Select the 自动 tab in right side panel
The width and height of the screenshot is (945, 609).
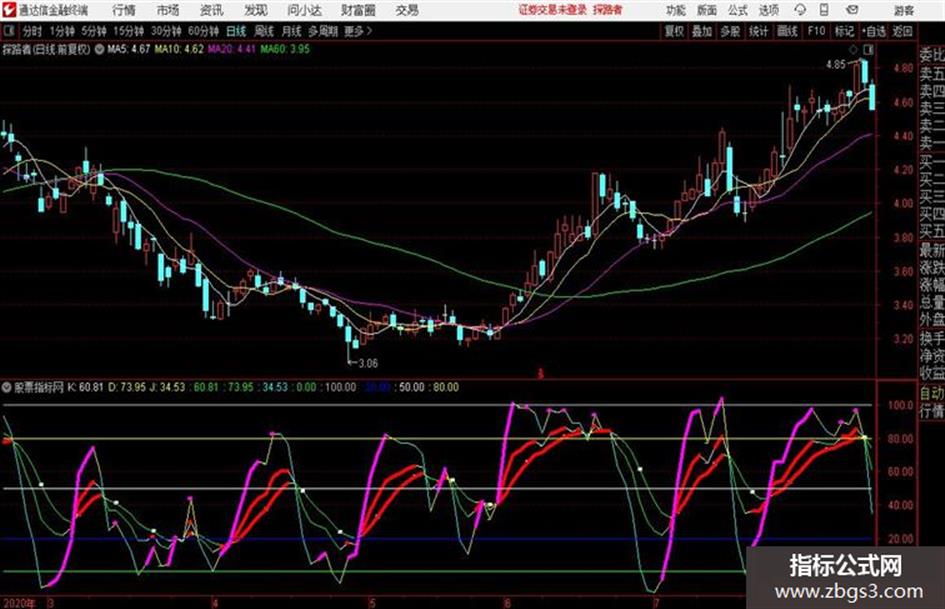pyautogui.click(x=932, y=393)
